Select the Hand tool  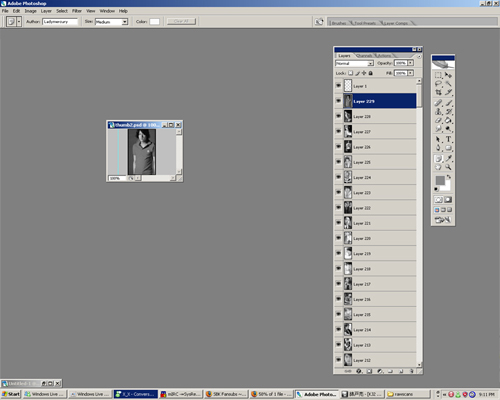438,167
